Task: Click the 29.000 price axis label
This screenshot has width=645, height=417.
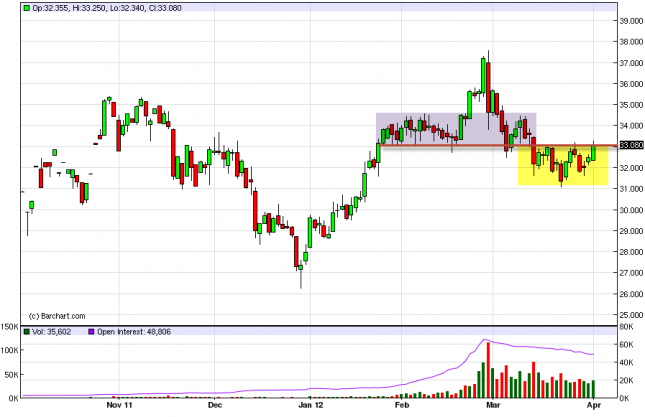Action: point(631,231)
